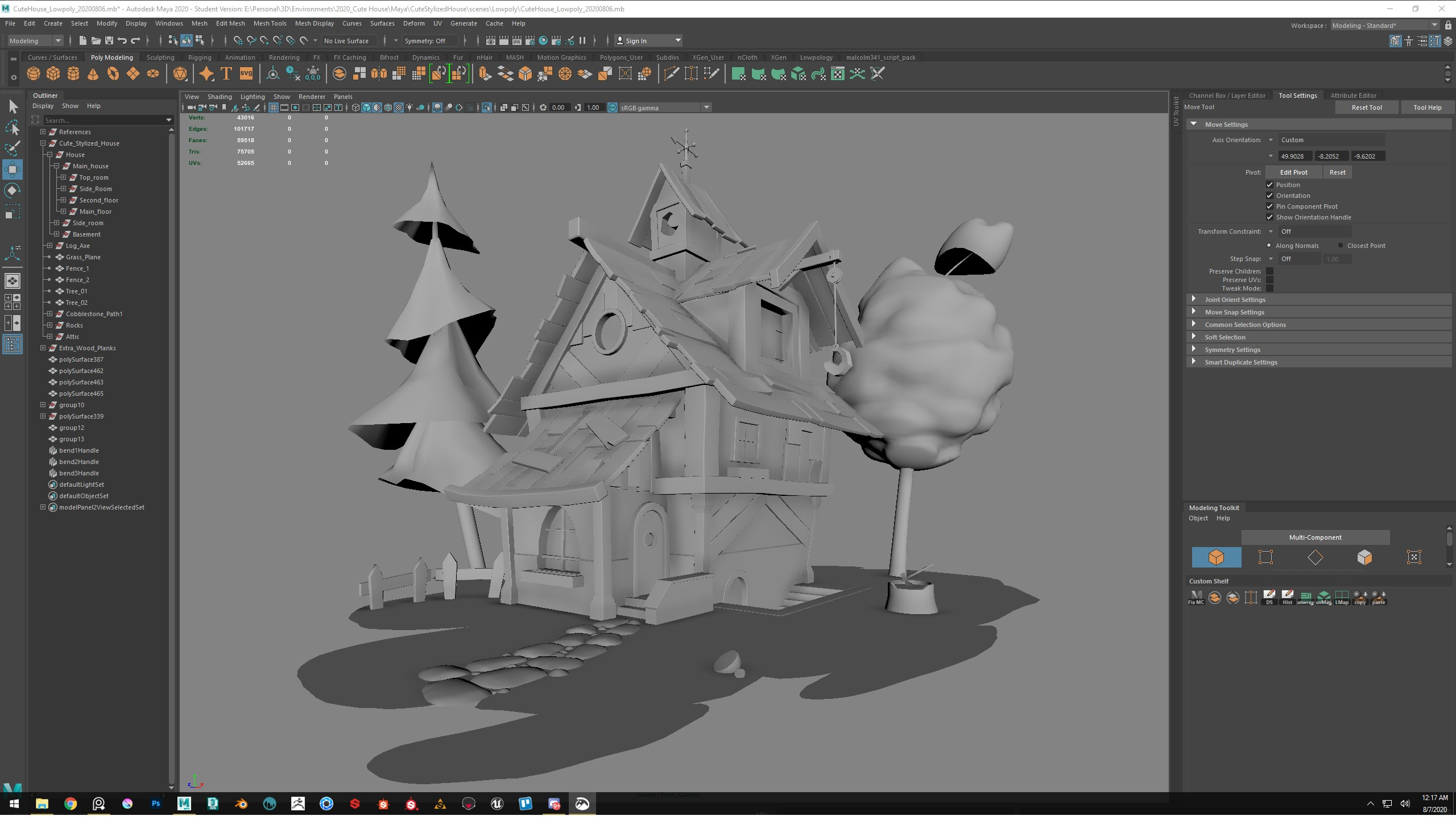
Task: Collapse the Cute_Stylized_House outliner node
Action: 43,143
